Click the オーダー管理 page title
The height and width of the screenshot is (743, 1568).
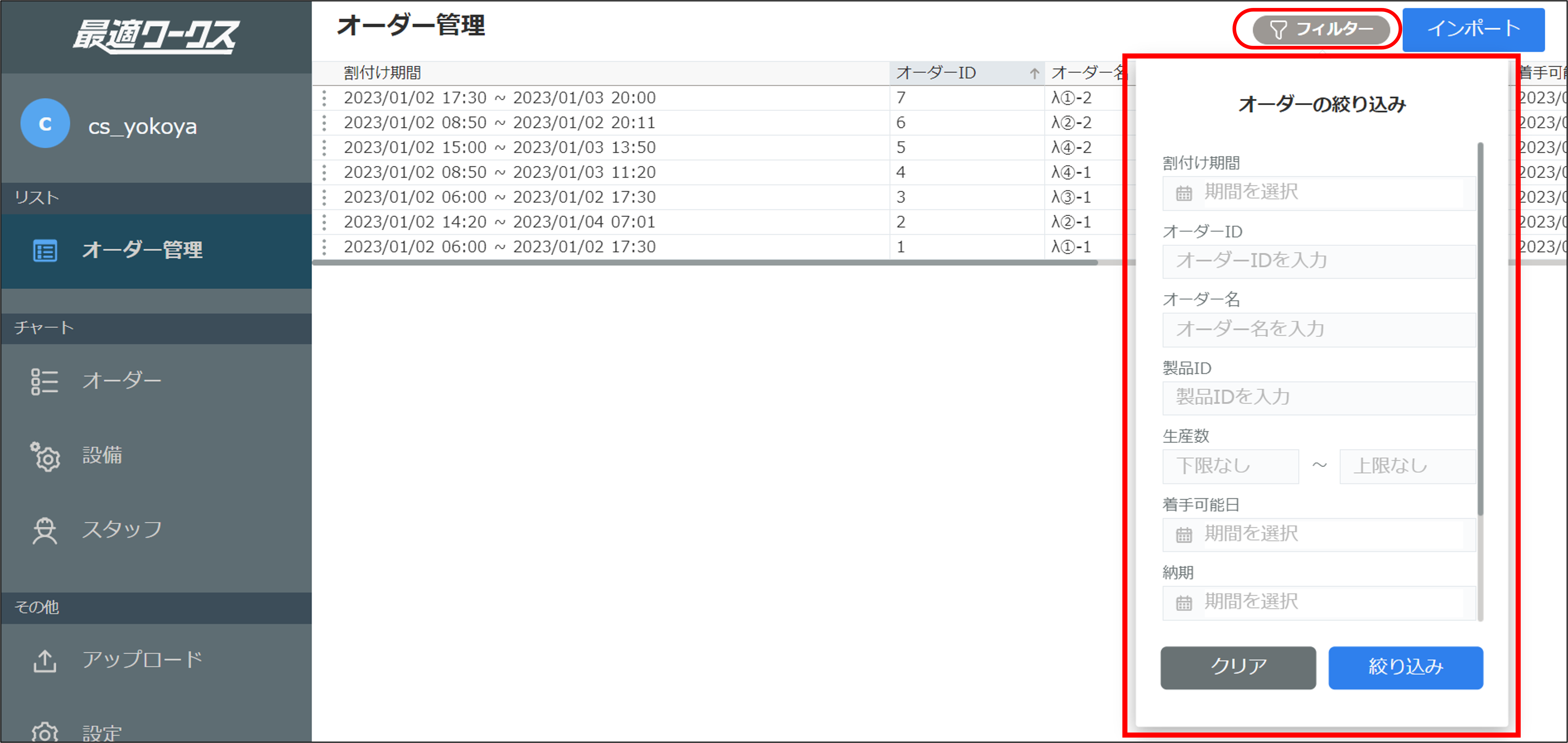pyautogui.click(x=411, y=26)
